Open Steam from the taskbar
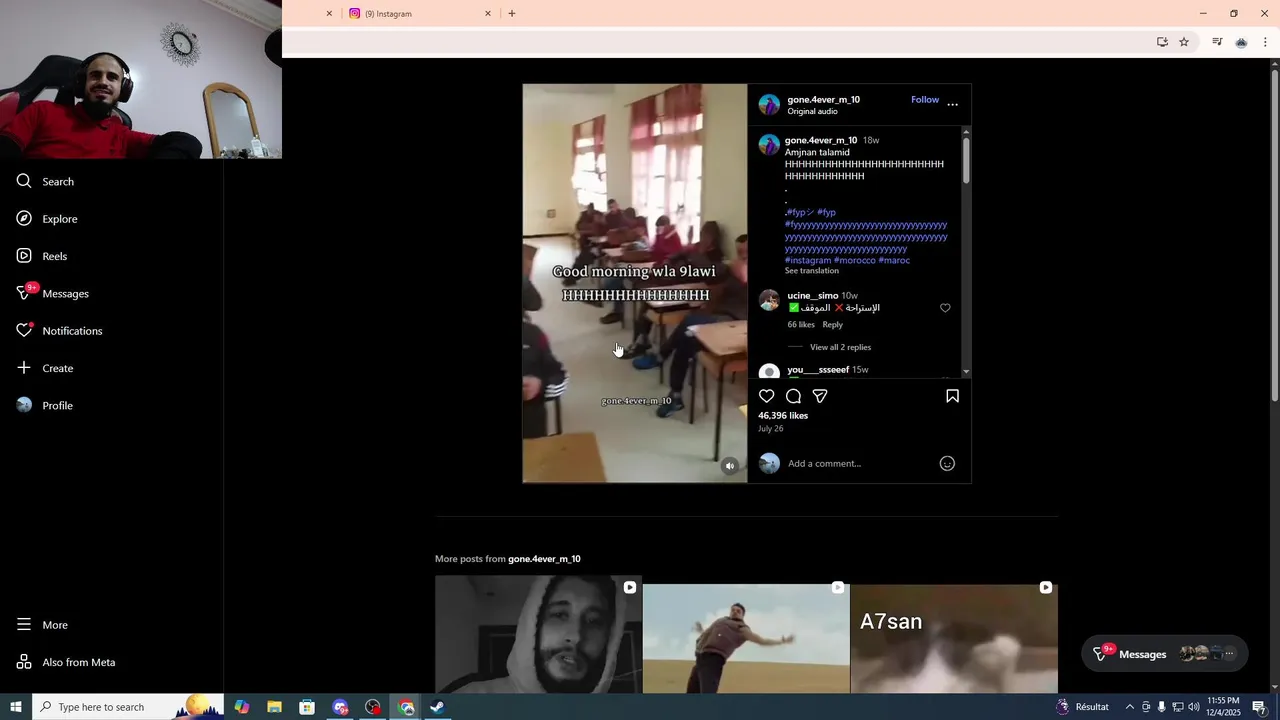 (x=437, y=707)
